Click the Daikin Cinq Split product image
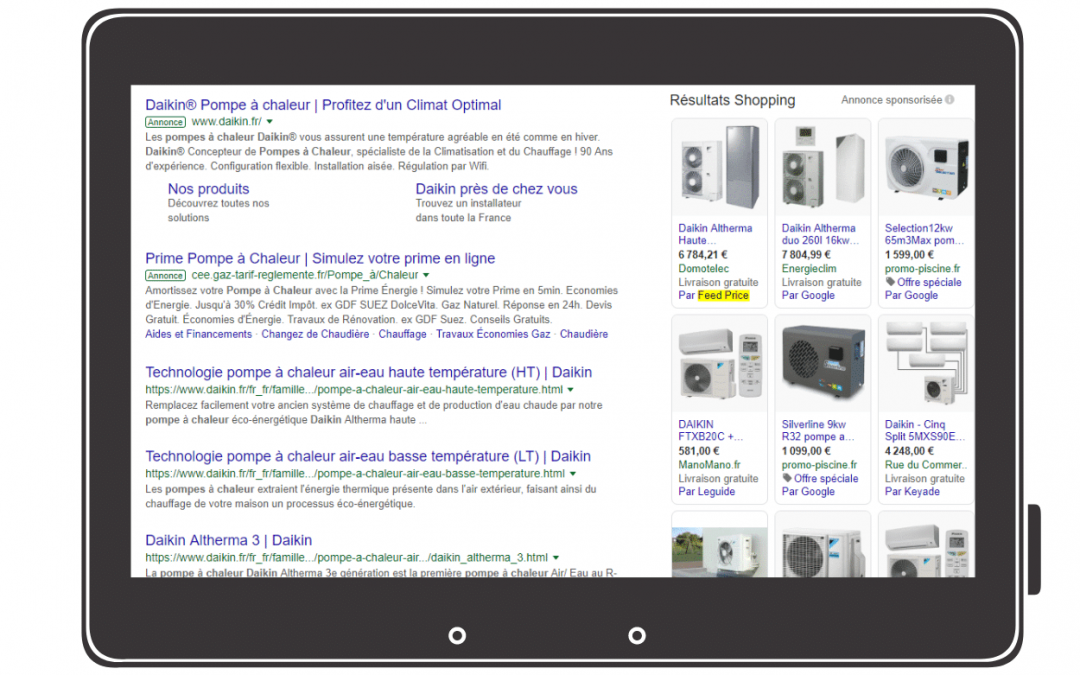The height and width of the screenshot is (675, 1080). coord(926,364)
